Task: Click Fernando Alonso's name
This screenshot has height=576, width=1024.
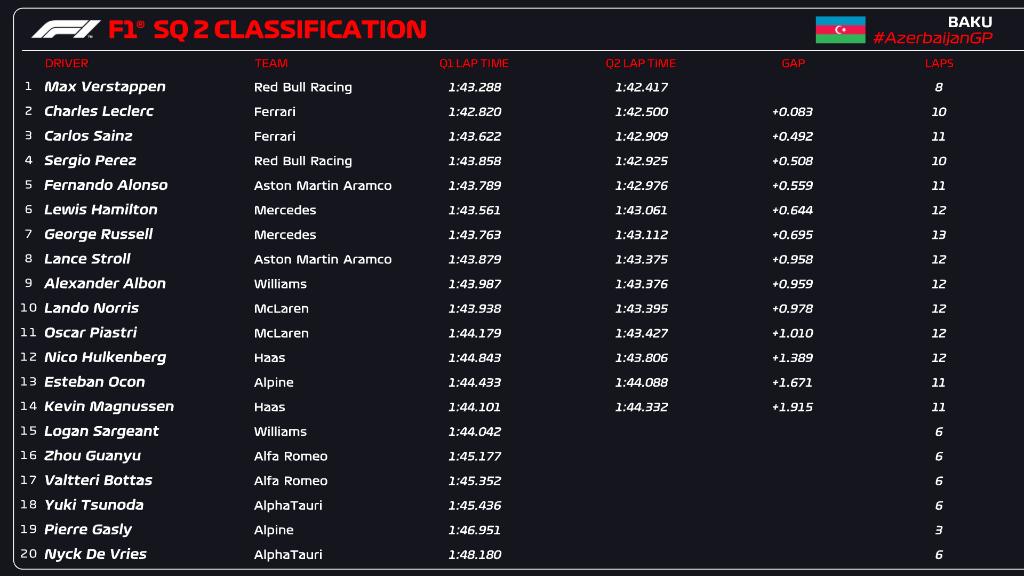Action: point(106,185)
